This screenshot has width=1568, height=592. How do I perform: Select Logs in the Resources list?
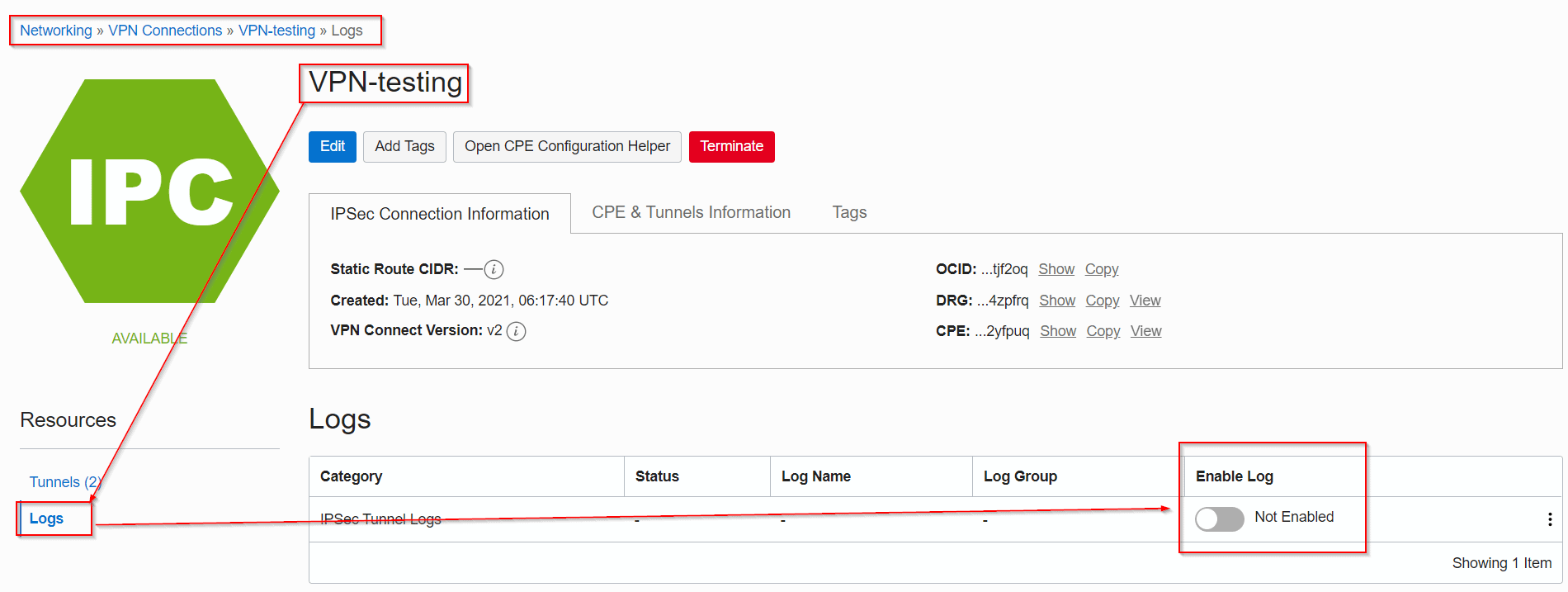click(46, 519)
